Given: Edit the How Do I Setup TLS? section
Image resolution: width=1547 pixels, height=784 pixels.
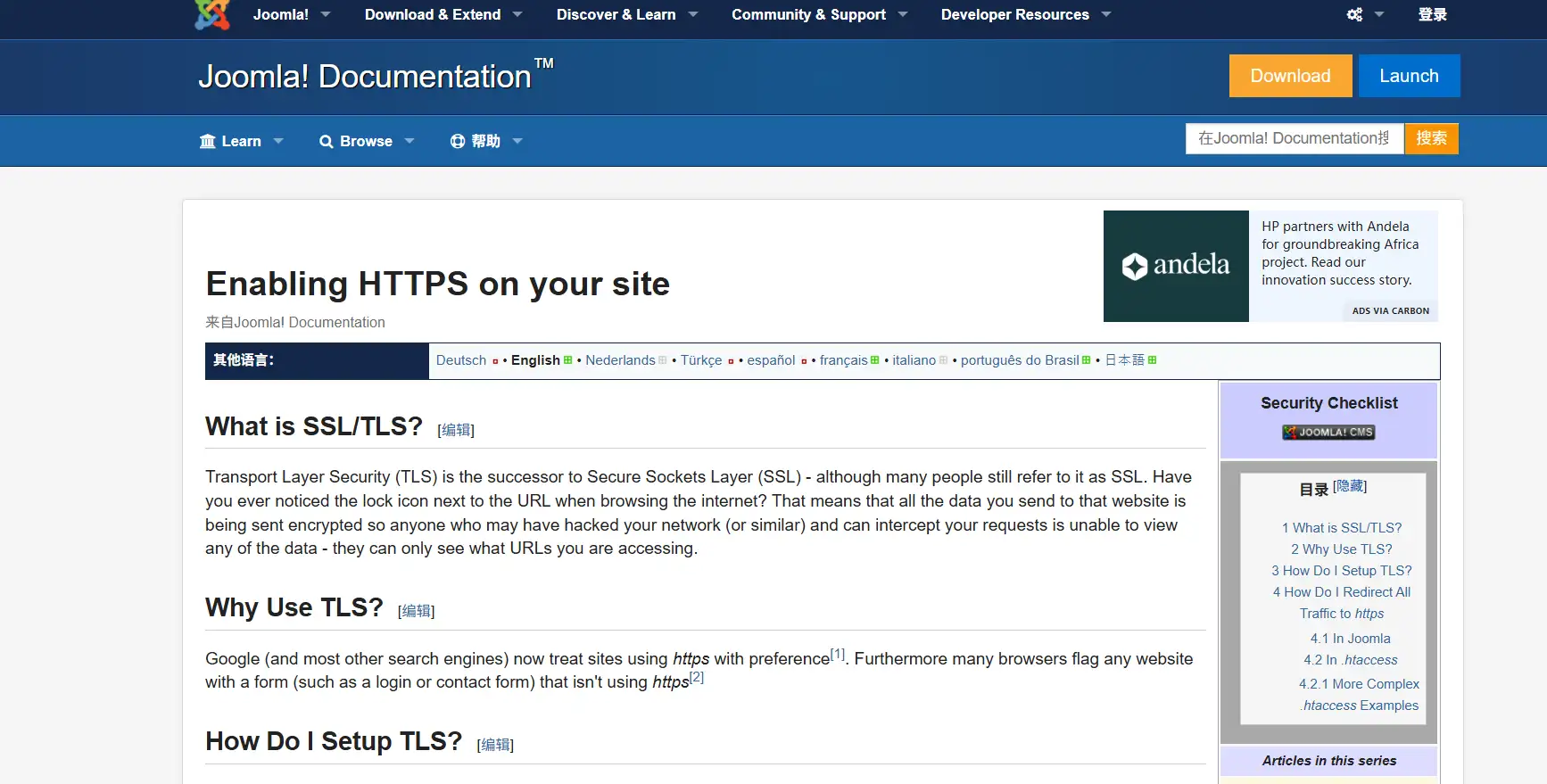Looking at the screenshot, I should tap(495, 745).
